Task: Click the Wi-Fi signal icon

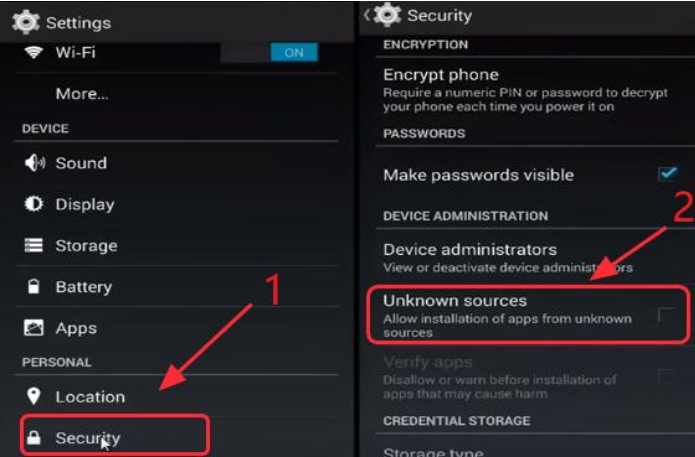Action: 34,53
